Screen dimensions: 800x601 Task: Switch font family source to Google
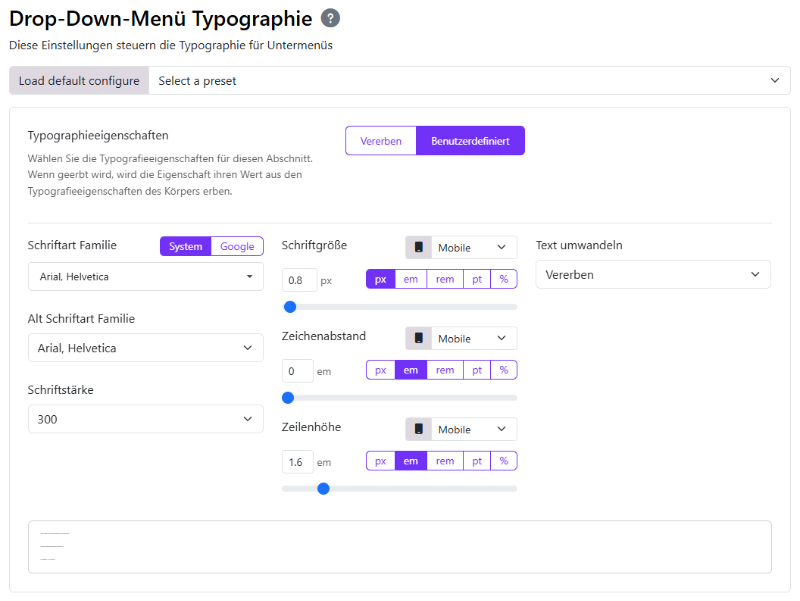(237, 246)
